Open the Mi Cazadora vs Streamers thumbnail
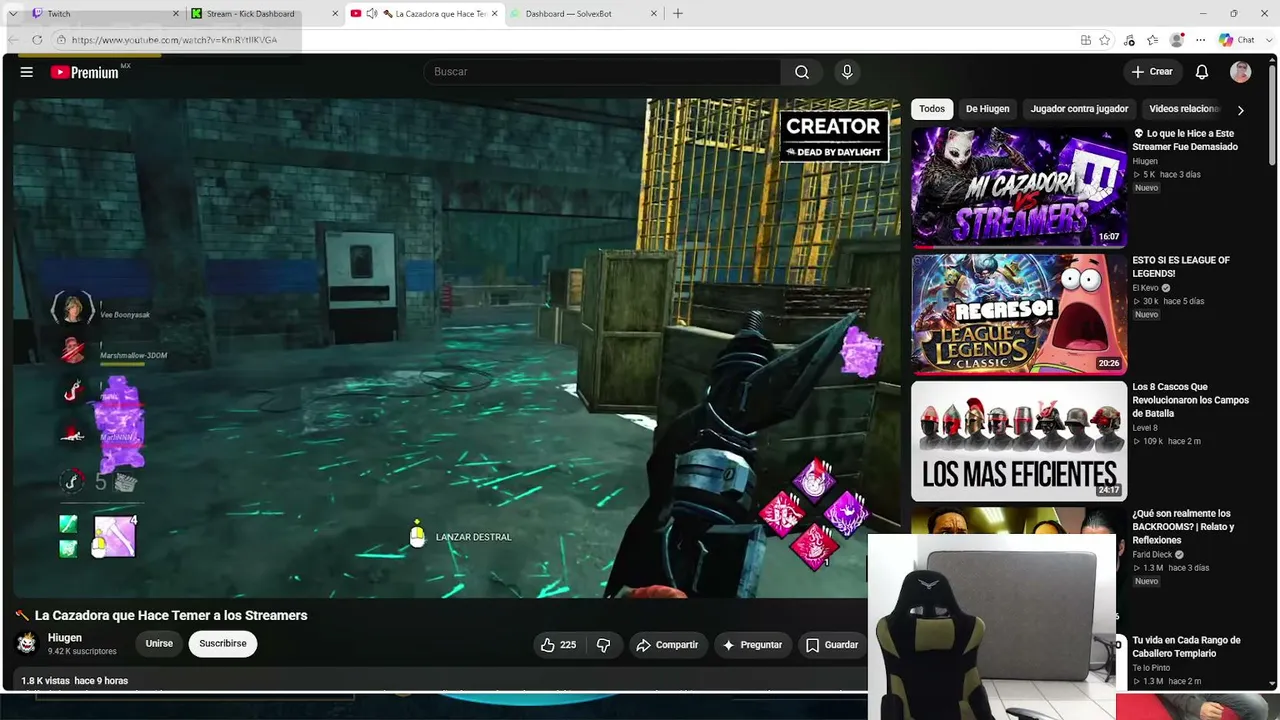The height and width of the screenshot is (720, 1280). click(x=1019, y=187)
